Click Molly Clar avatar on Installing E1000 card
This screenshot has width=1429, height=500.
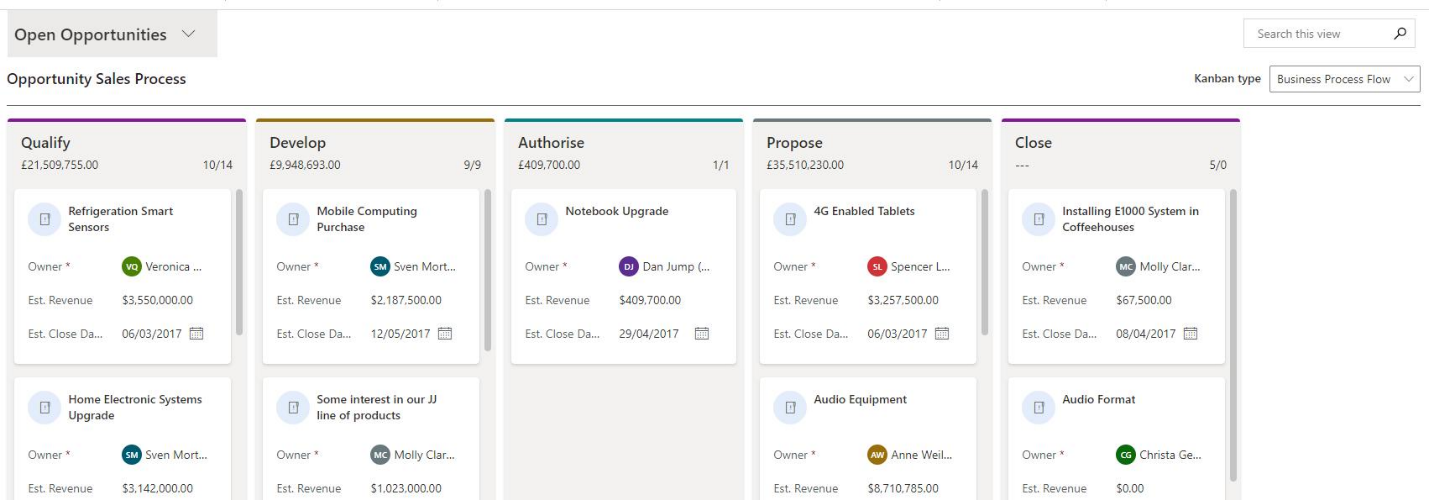(x=1126, y=267)
